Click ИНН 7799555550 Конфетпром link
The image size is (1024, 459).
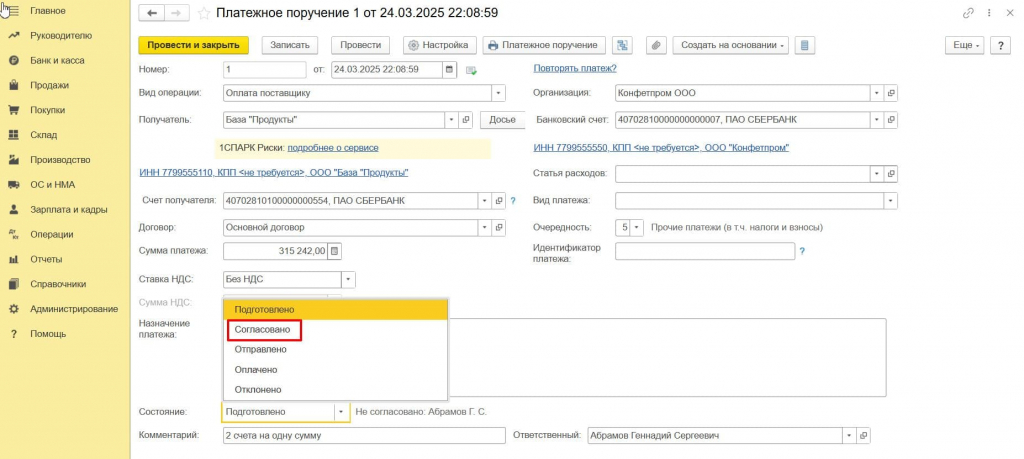tap(661, 148)
